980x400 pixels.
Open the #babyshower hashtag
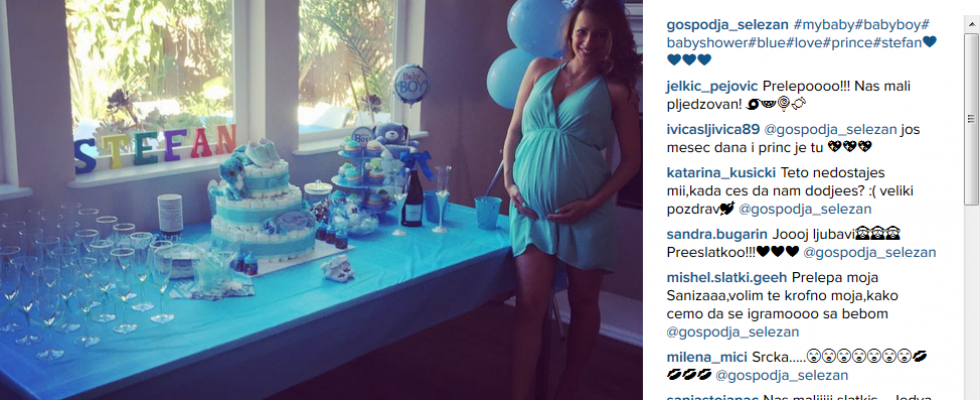(703, 42)
